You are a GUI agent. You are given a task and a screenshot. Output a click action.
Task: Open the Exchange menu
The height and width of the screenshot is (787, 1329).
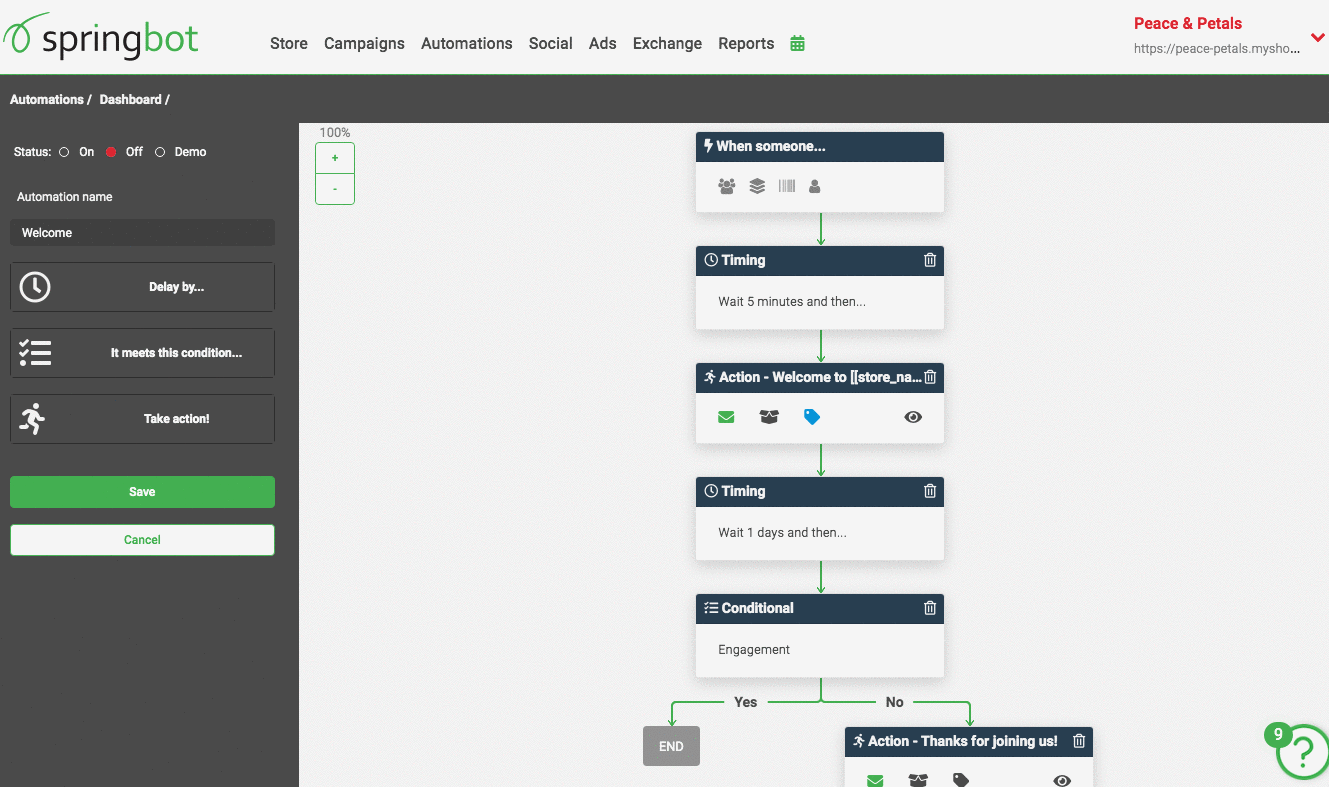(x=667, y=44)
